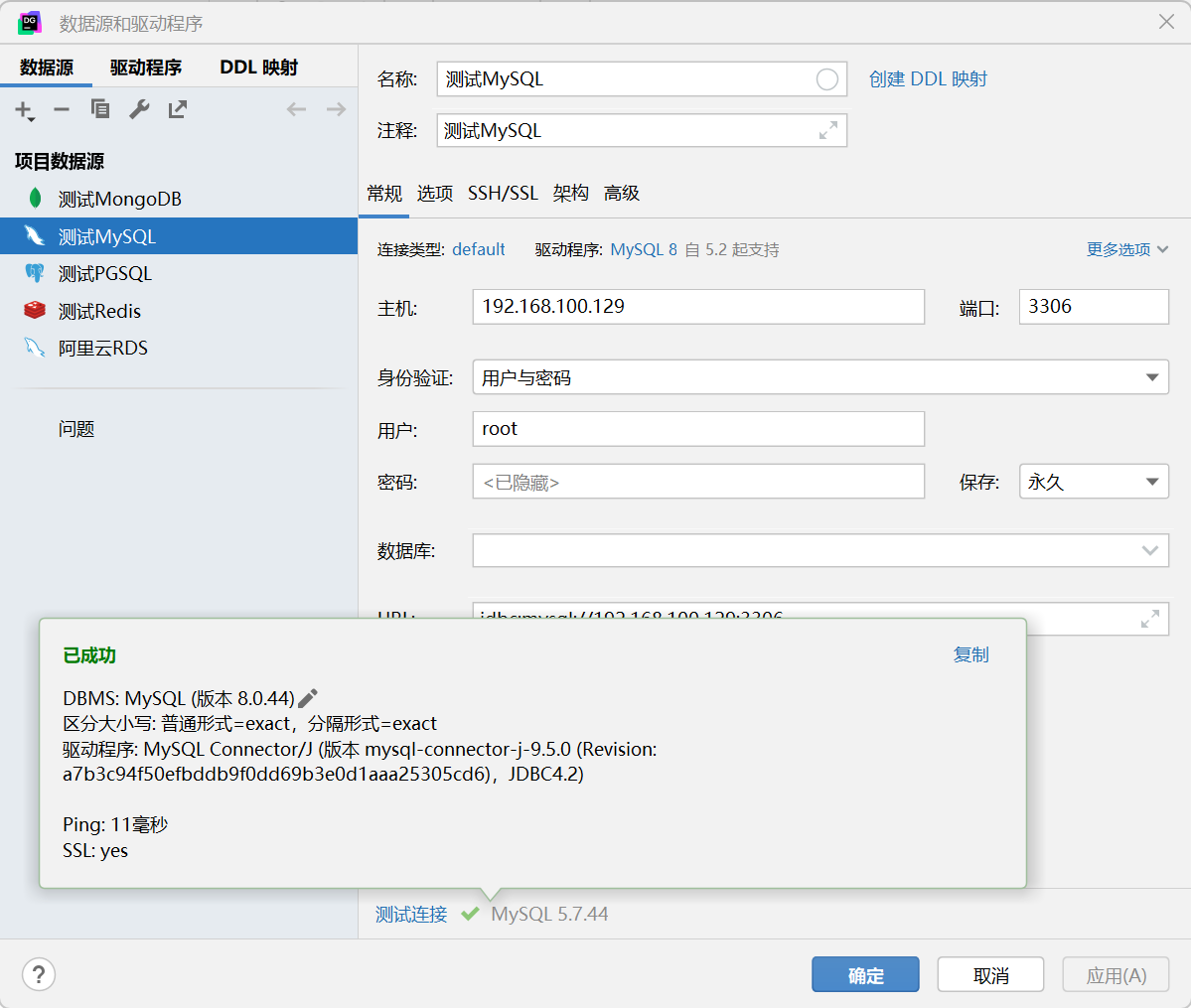
Task: Click the 应用(A) button
Action: click(1116, 974)
